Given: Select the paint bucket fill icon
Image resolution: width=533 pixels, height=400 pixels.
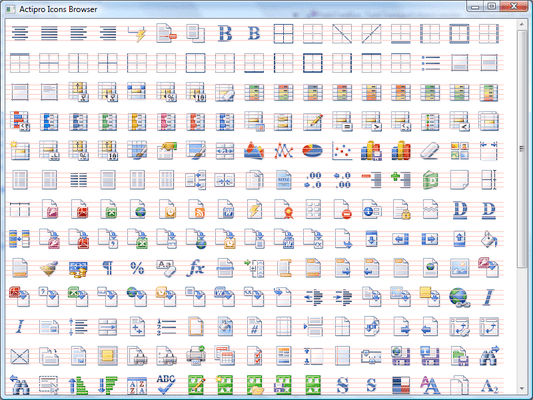Looking at the screenshot, I should (489, 239).
